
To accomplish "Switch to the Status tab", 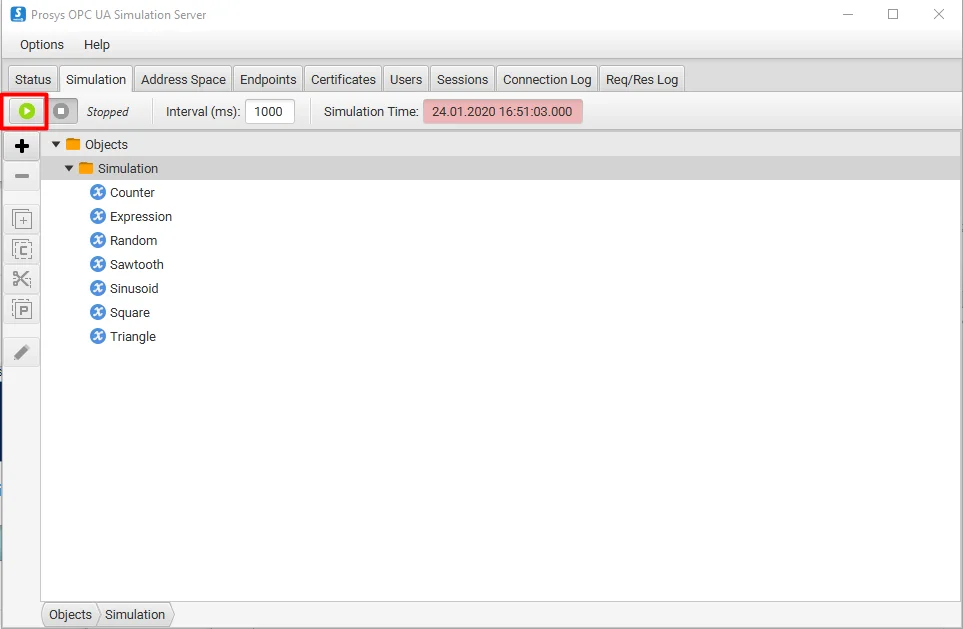I will 33,79.
